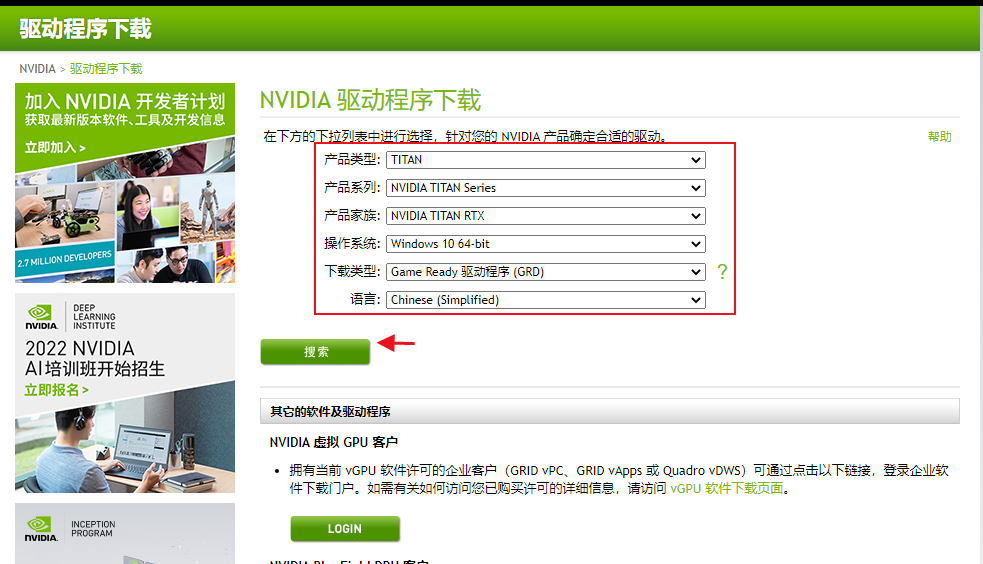The width and height of the screenshot is (983, 564).
Task: Click the NVIDIA breadcrumb link
Action: pos(37,69)
